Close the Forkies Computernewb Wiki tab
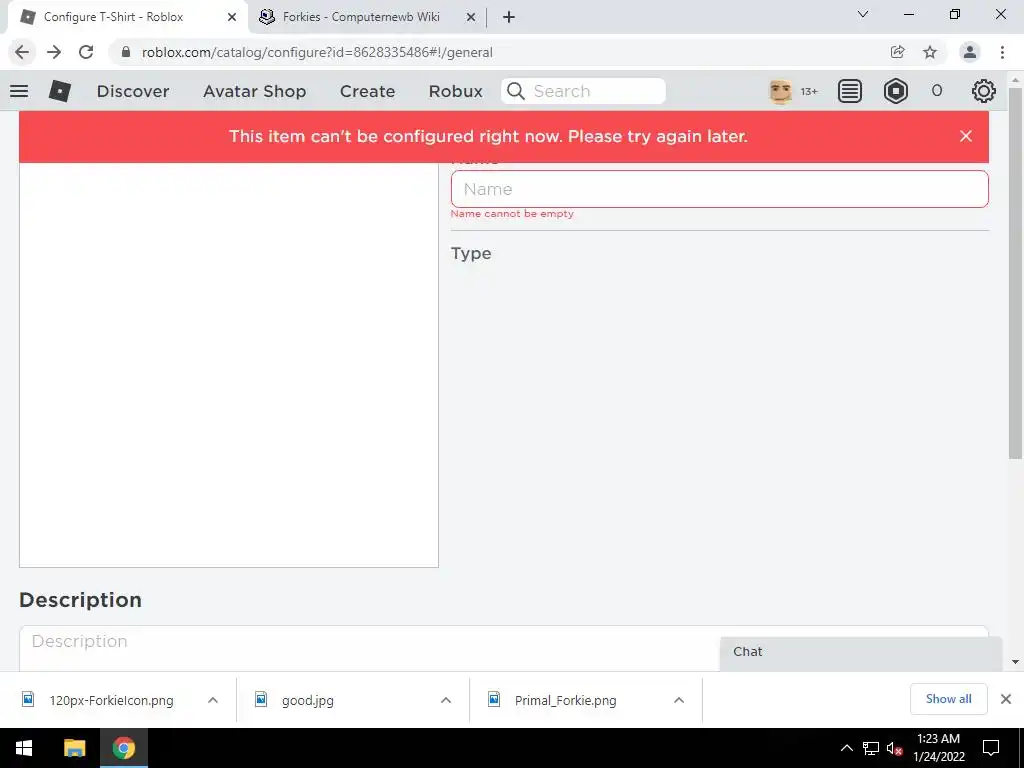This screenshot has width=1024, height=768. click(x=470, y=17)
